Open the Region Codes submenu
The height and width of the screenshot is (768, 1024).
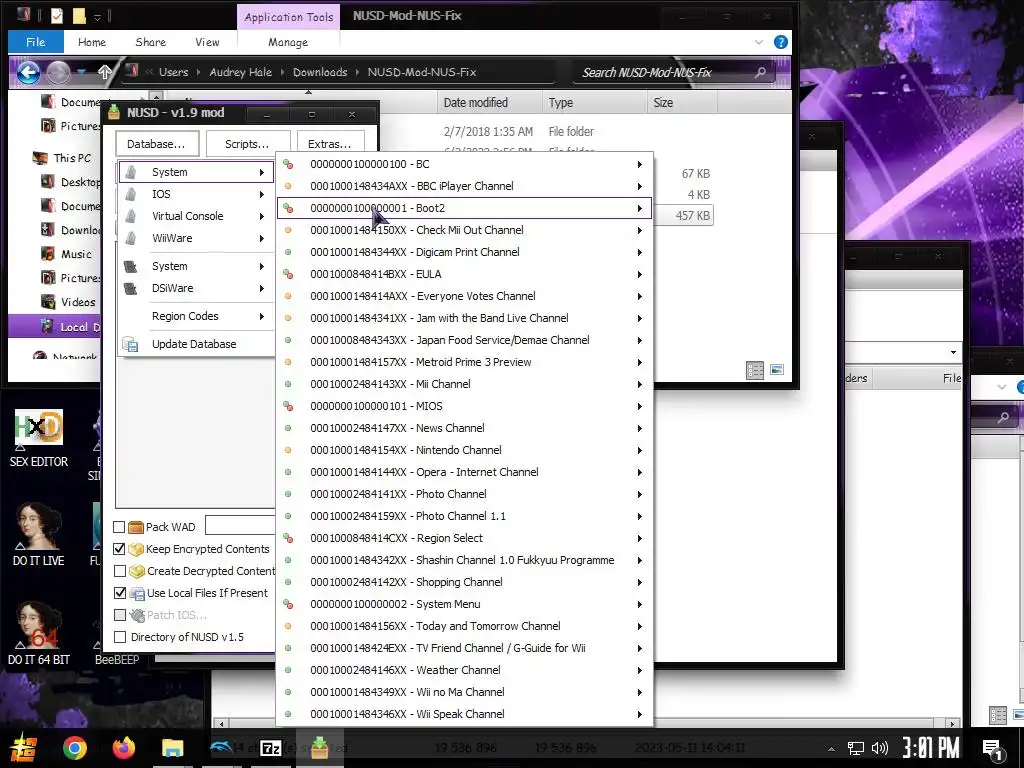[196, 316]
